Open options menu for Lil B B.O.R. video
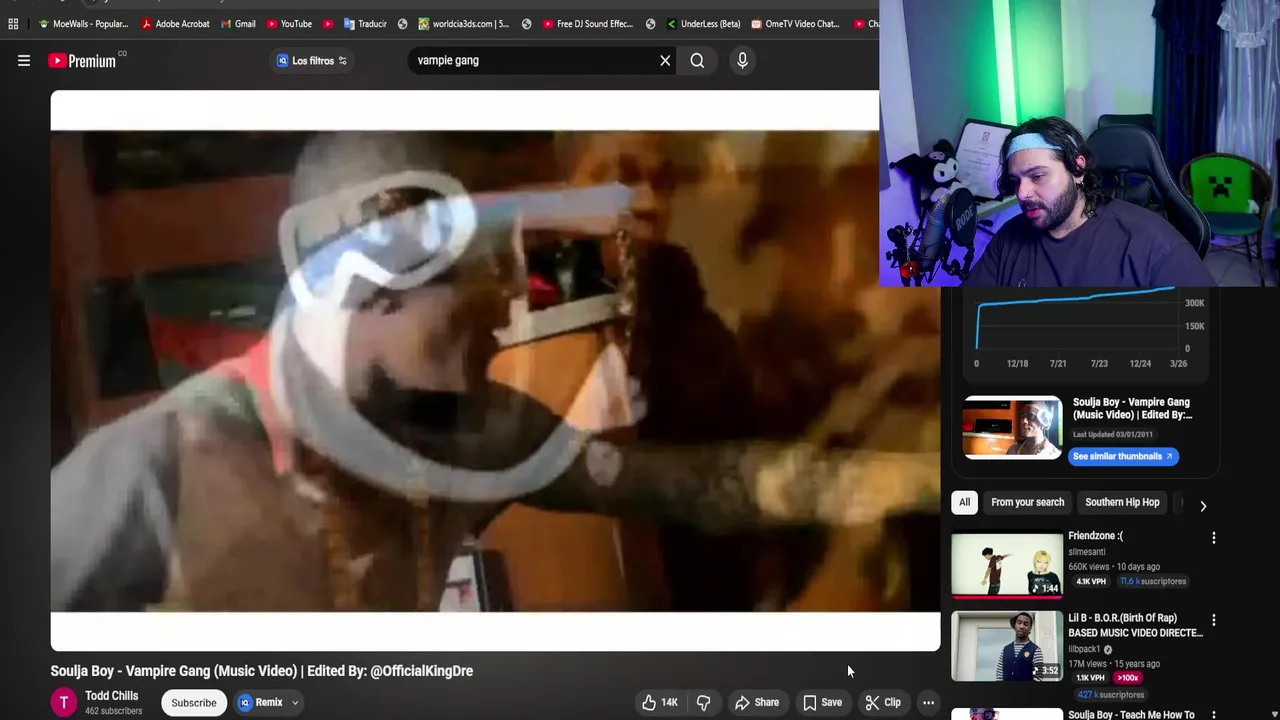 1214,620
